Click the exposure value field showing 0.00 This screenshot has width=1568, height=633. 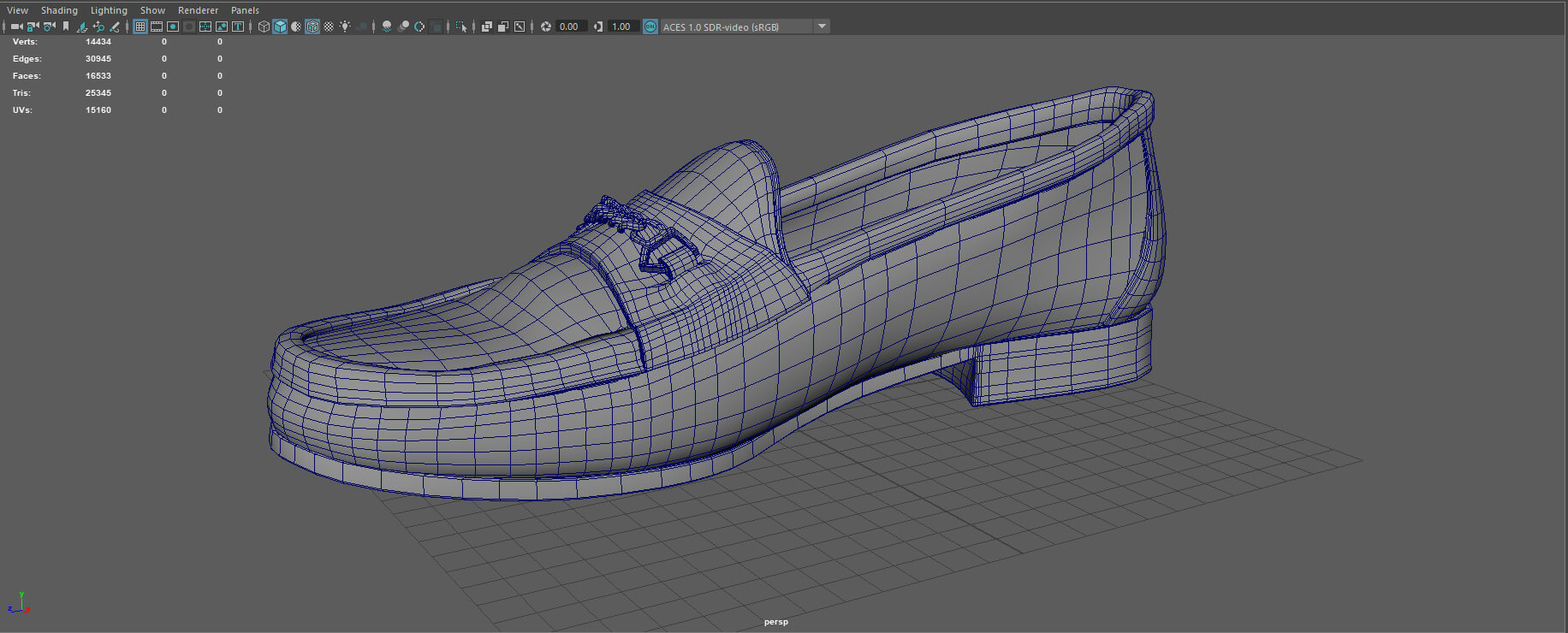(569, 27)
